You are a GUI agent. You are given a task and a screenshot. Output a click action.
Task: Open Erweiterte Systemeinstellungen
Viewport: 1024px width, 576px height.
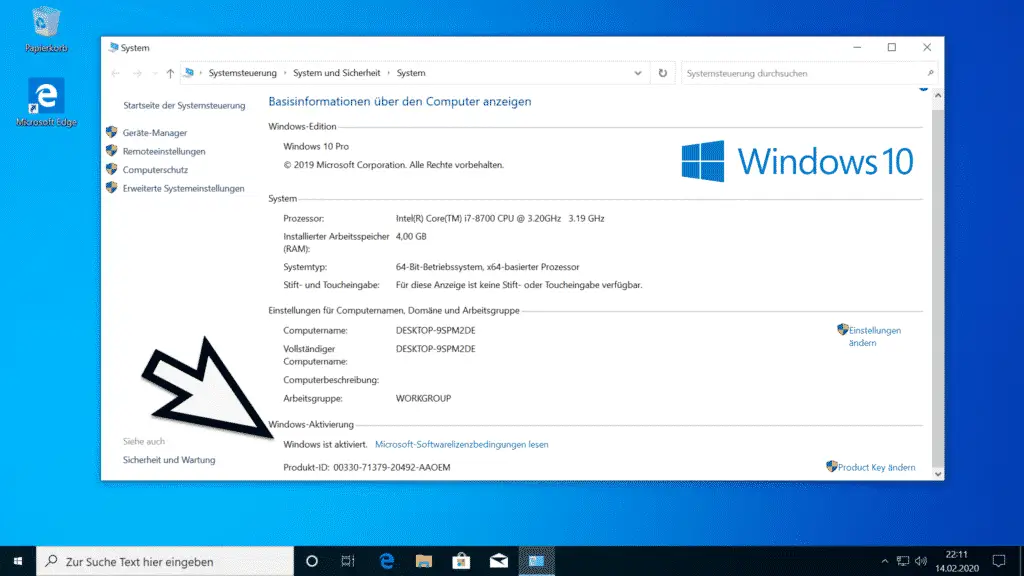pos(184,188)
